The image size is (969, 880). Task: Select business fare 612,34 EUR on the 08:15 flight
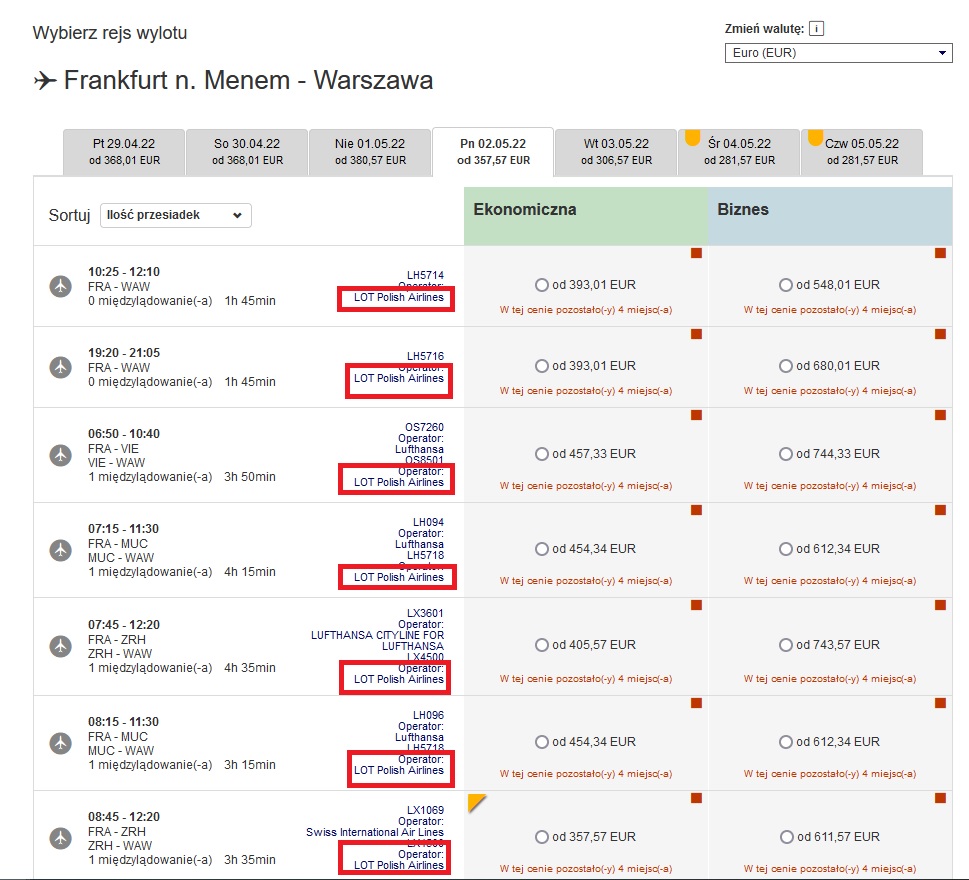(x=786, y=742)
